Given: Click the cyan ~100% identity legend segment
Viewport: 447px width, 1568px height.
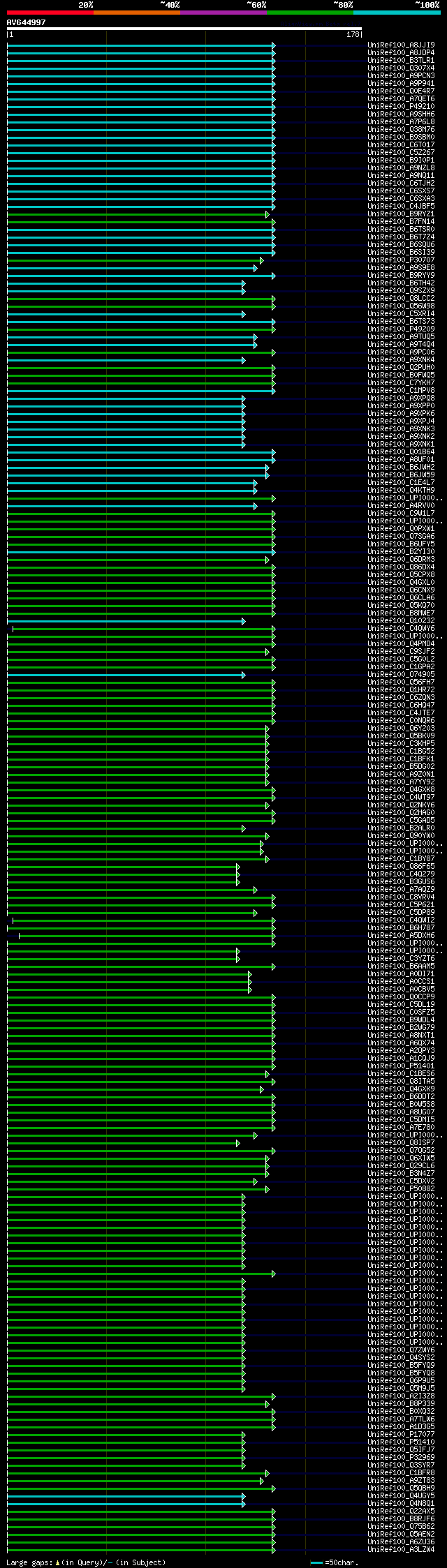Looking at the screenshot, I should [x=397, y=13].
